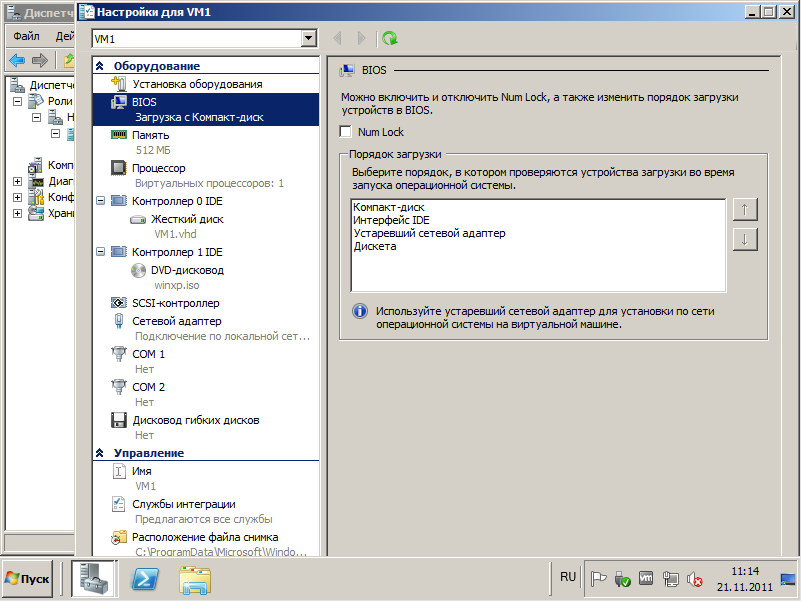Launch PowerShell from the taskbar
This screenshot has width=802, height=602.
pyautogui.click(x=146, y=578)
